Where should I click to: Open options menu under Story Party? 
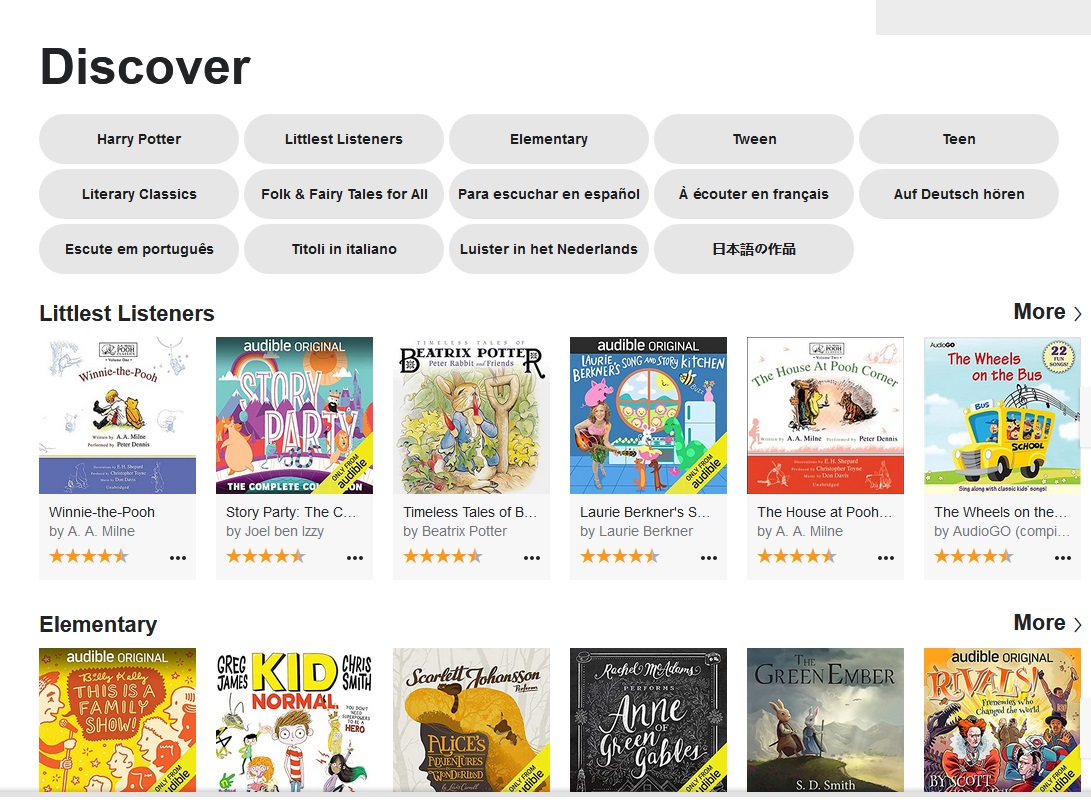(355, 558)
